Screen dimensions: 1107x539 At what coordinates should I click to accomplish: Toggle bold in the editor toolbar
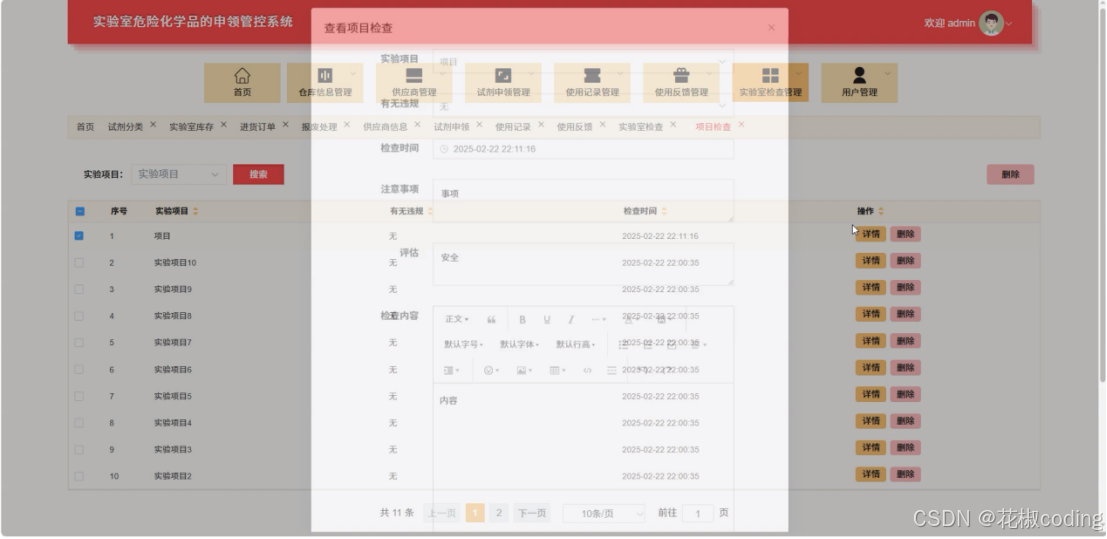[522, 320]
